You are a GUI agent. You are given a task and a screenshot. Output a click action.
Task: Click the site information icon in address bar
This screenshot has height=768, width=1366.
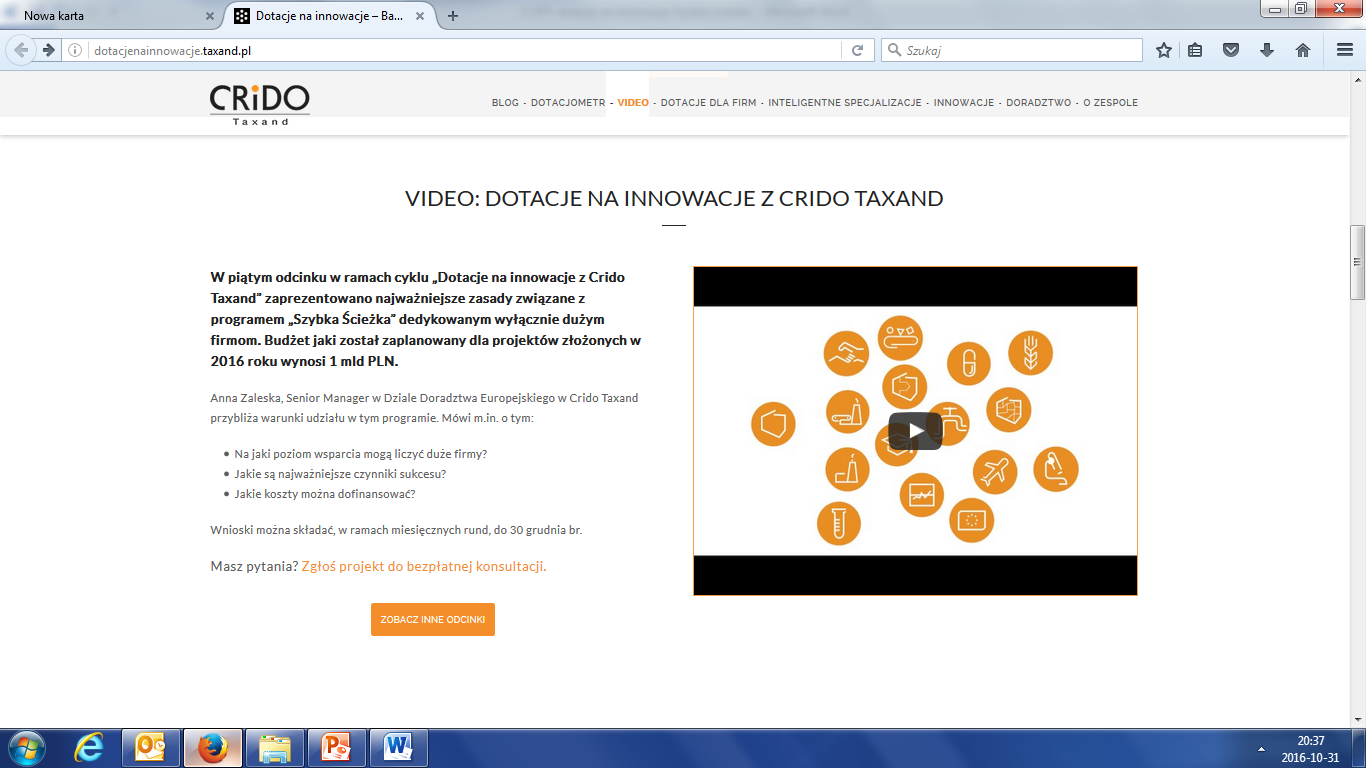tap(75, 50)
